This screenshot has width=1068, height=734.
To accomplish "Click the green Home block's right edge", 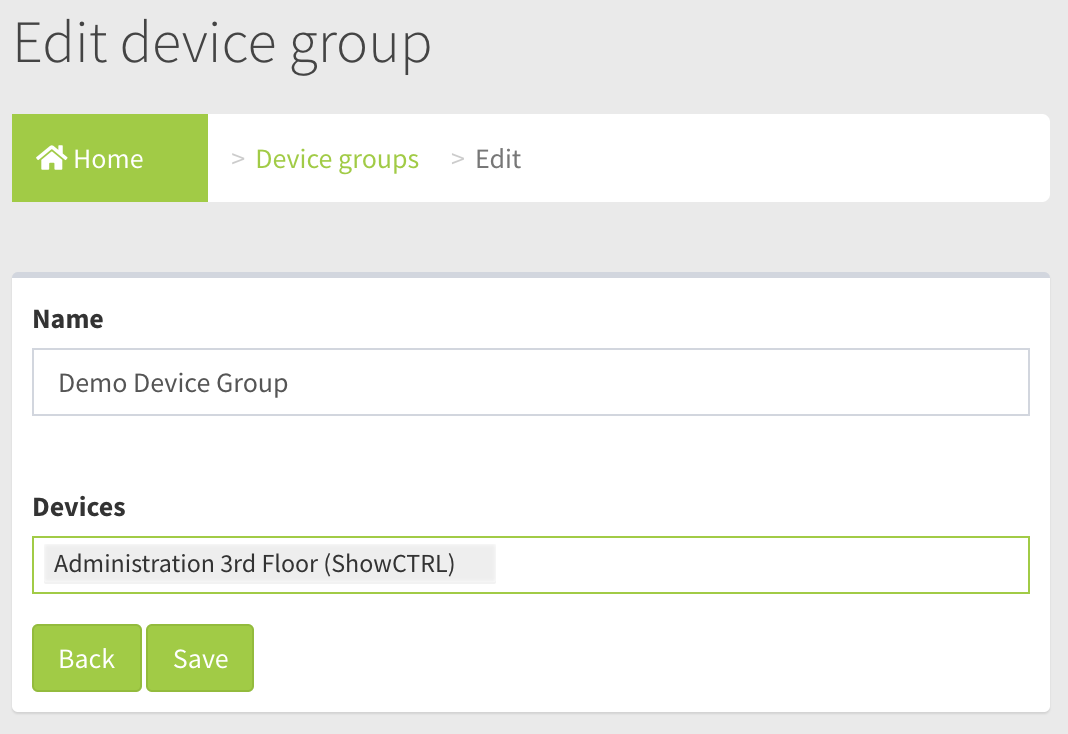I will click(200, 159).
